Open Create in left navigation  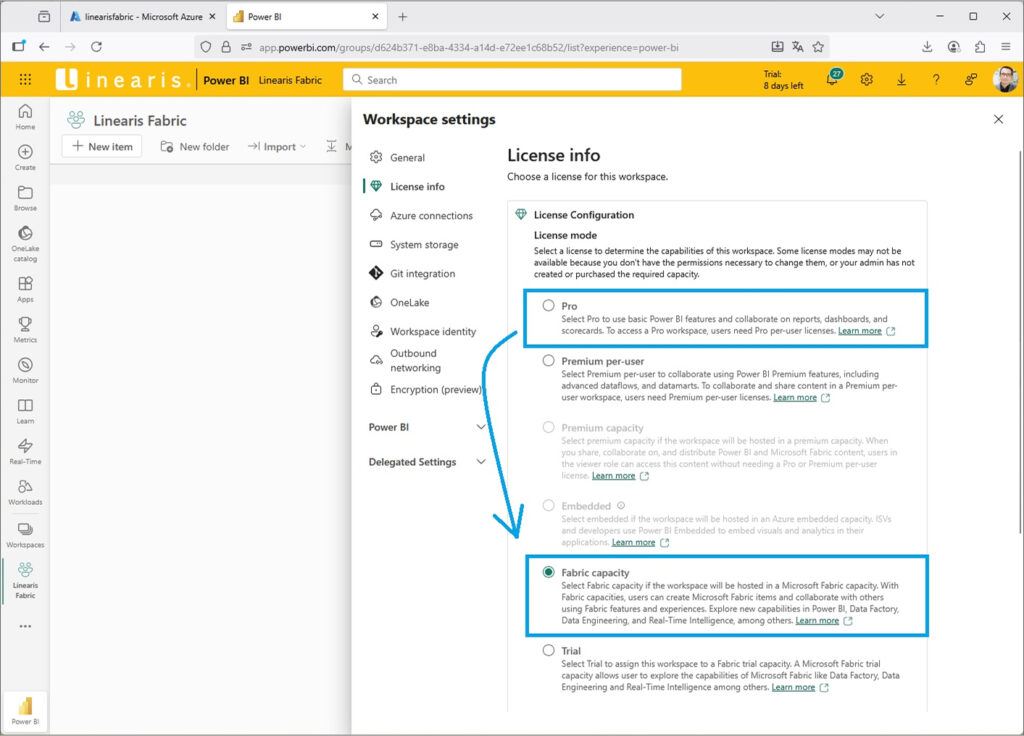click(25, 157)
